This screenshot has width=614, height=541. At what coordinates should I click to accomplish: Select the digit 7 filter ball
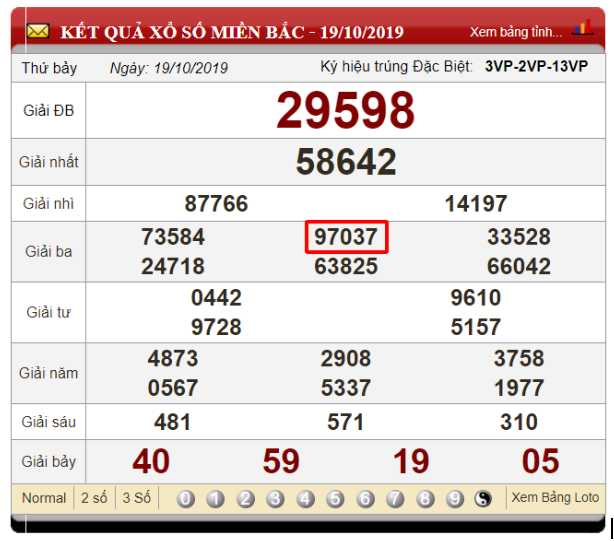(396, 499)
